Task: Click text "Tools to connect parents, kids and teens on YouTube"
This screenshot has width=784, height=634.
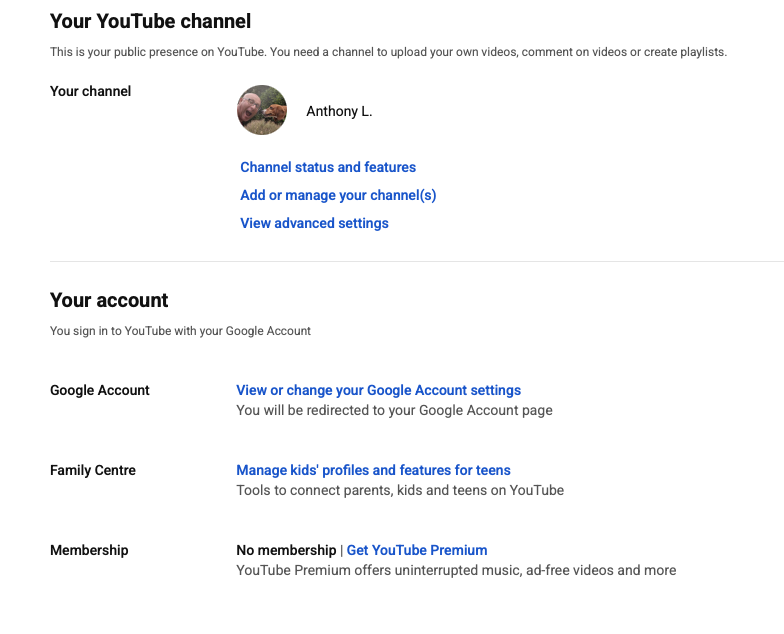Action: click(x=400, y=490)
